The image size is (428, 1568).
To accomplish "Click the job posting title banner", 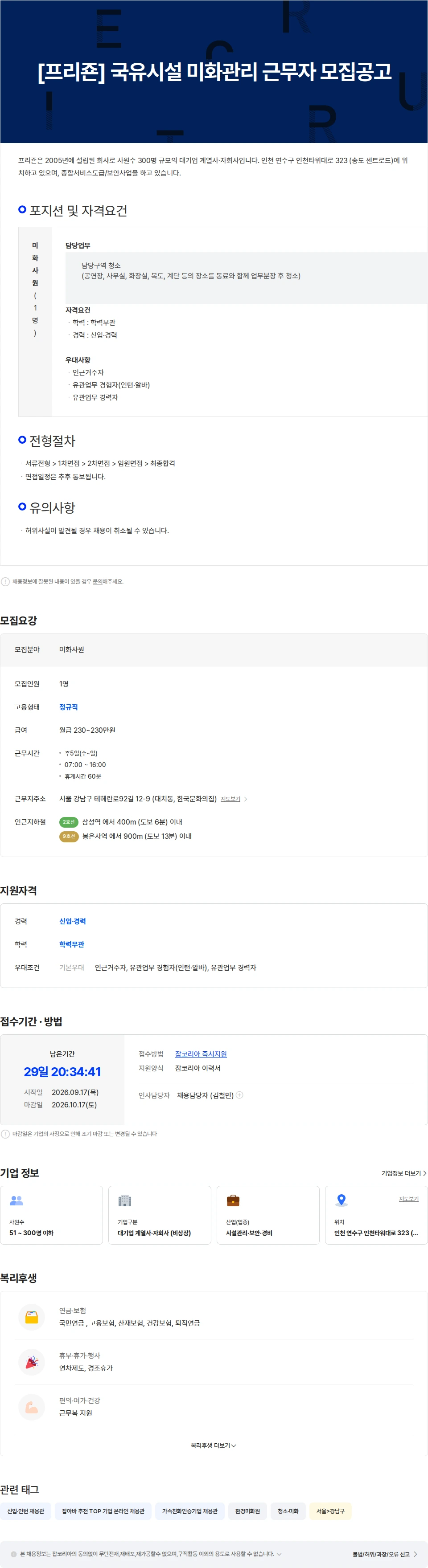I will point(214,71).
